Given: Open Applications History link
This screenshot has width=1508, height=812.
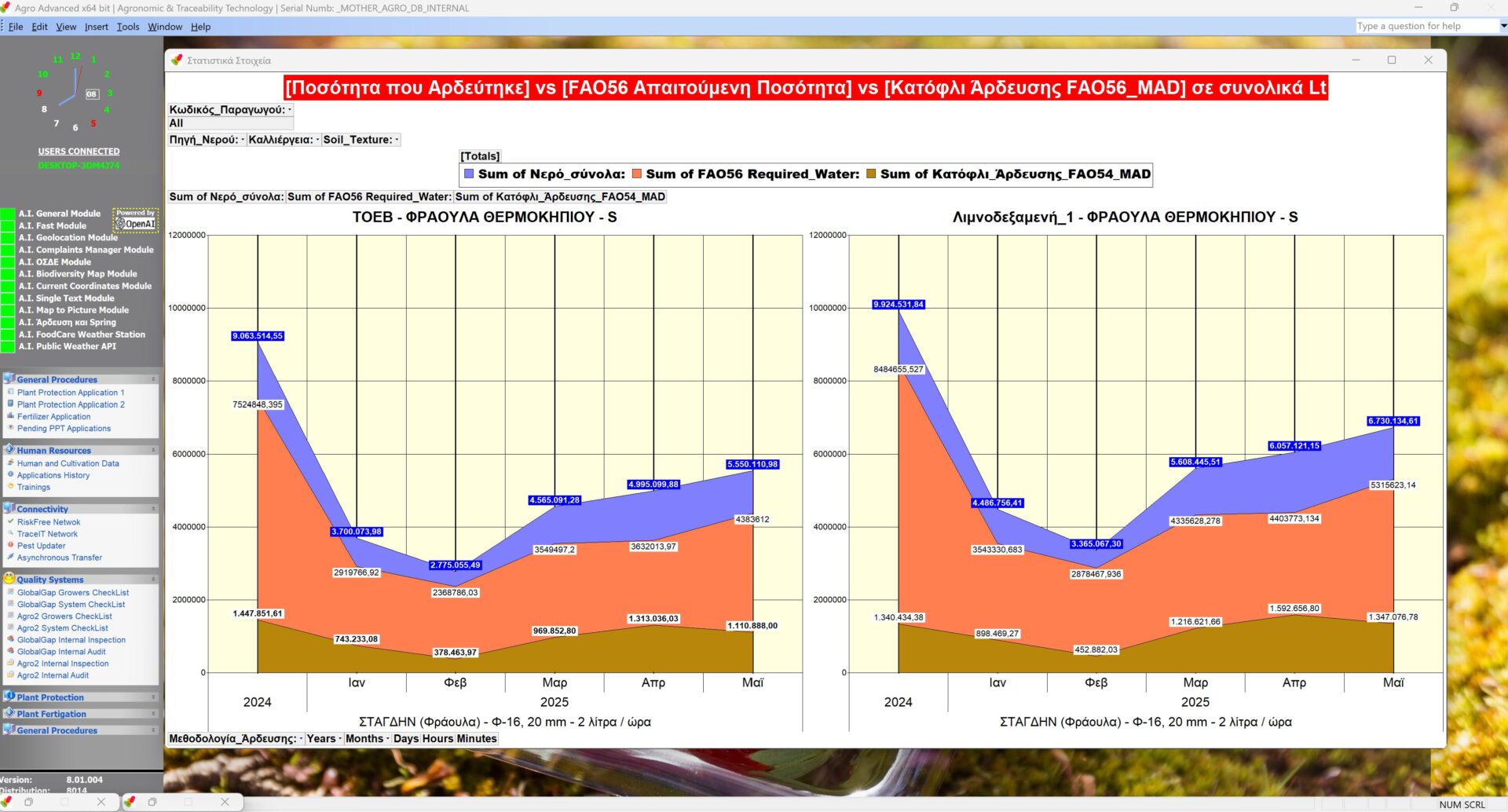Looking at the screenshot, I should pos(53,475).
